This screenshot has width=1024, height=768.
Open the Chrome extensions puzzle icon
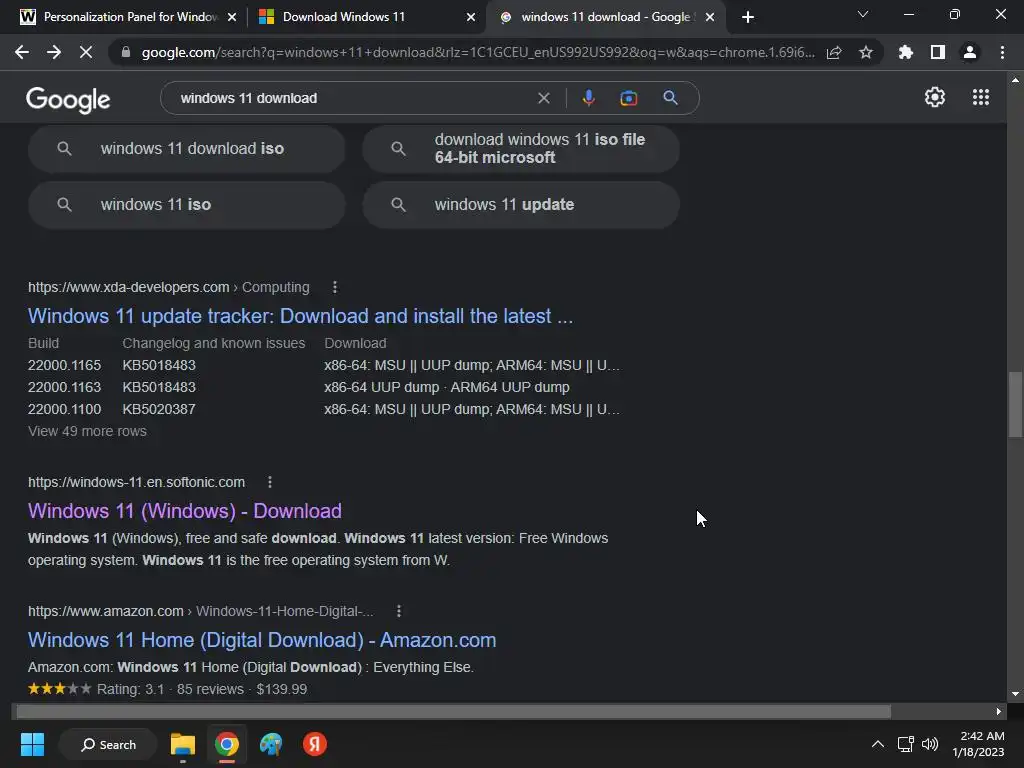[906, 52]
